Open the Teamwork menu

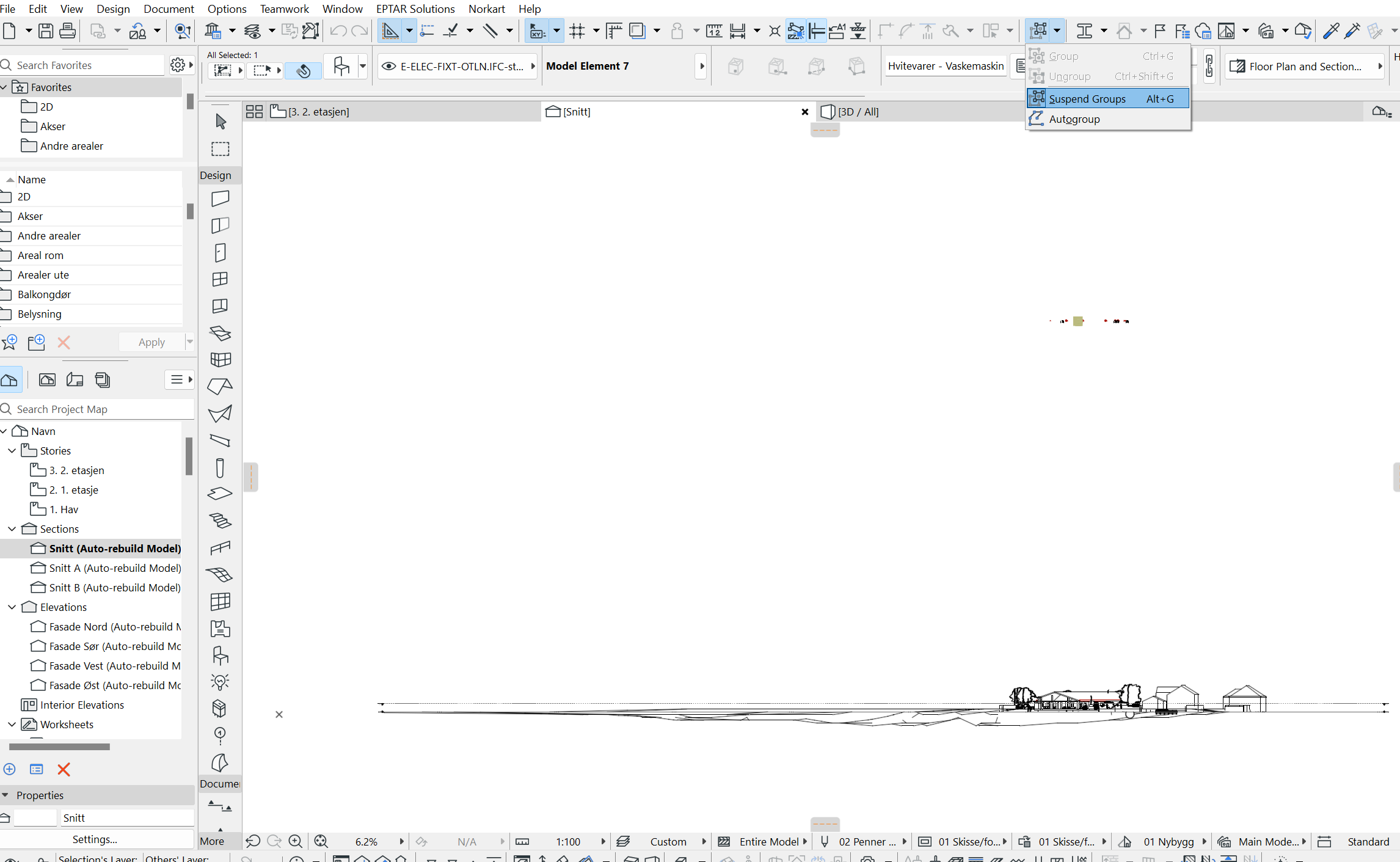coord(284,9)
